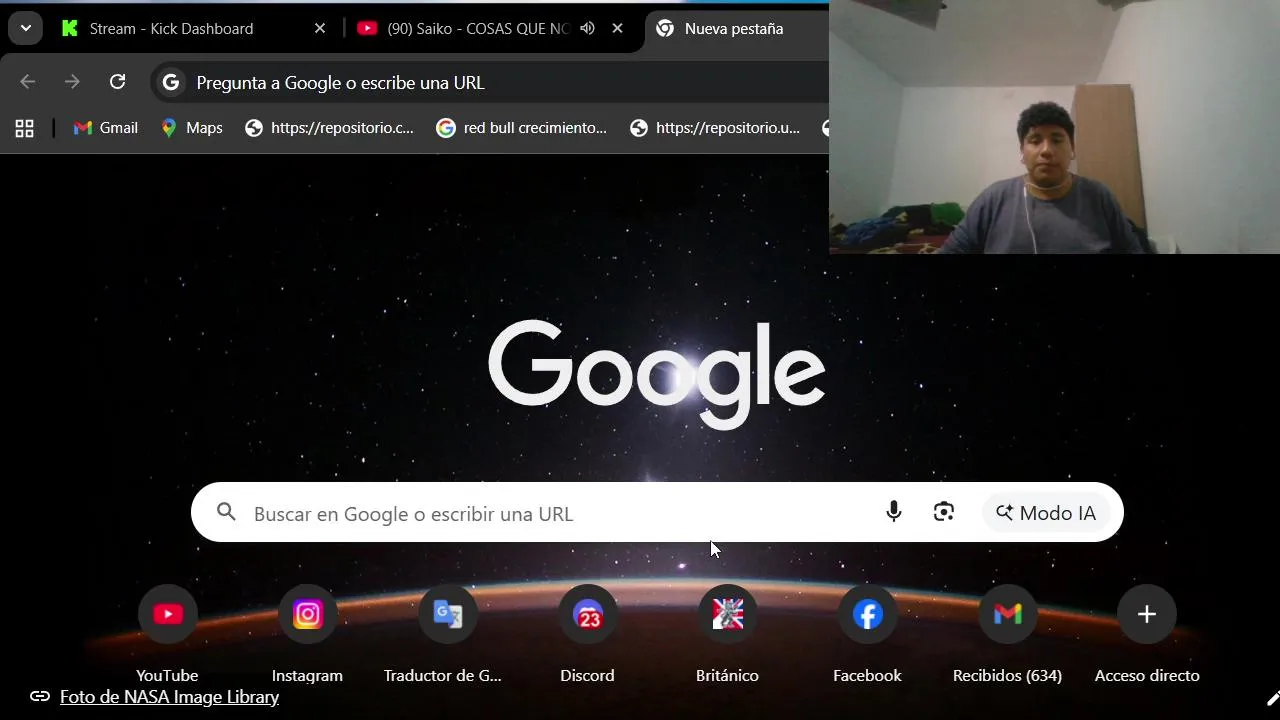
Task: Click the magnifier icon in search box
Action: click(227, 512)
